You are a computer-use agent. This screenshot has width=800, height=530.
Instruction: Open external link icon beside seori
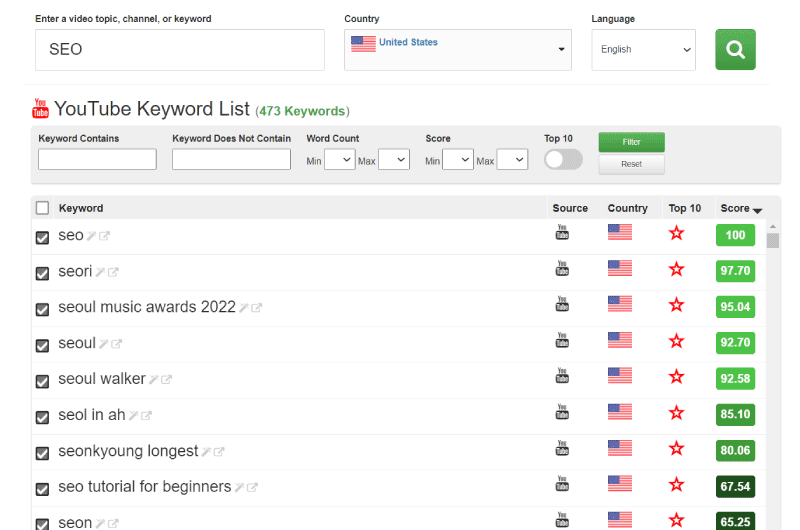point(113,272)
